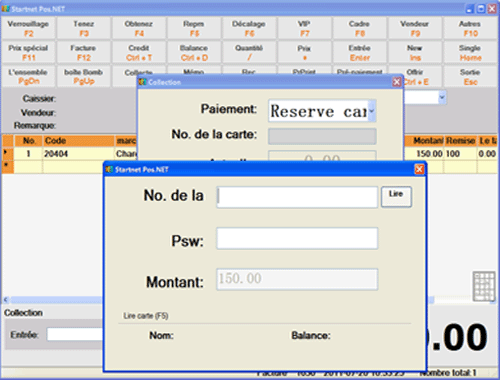The width and height of the screenshot is (500, 380).
Task: Focus the No. de la card field
Action: pyautogui.click(x=297, y=197)
